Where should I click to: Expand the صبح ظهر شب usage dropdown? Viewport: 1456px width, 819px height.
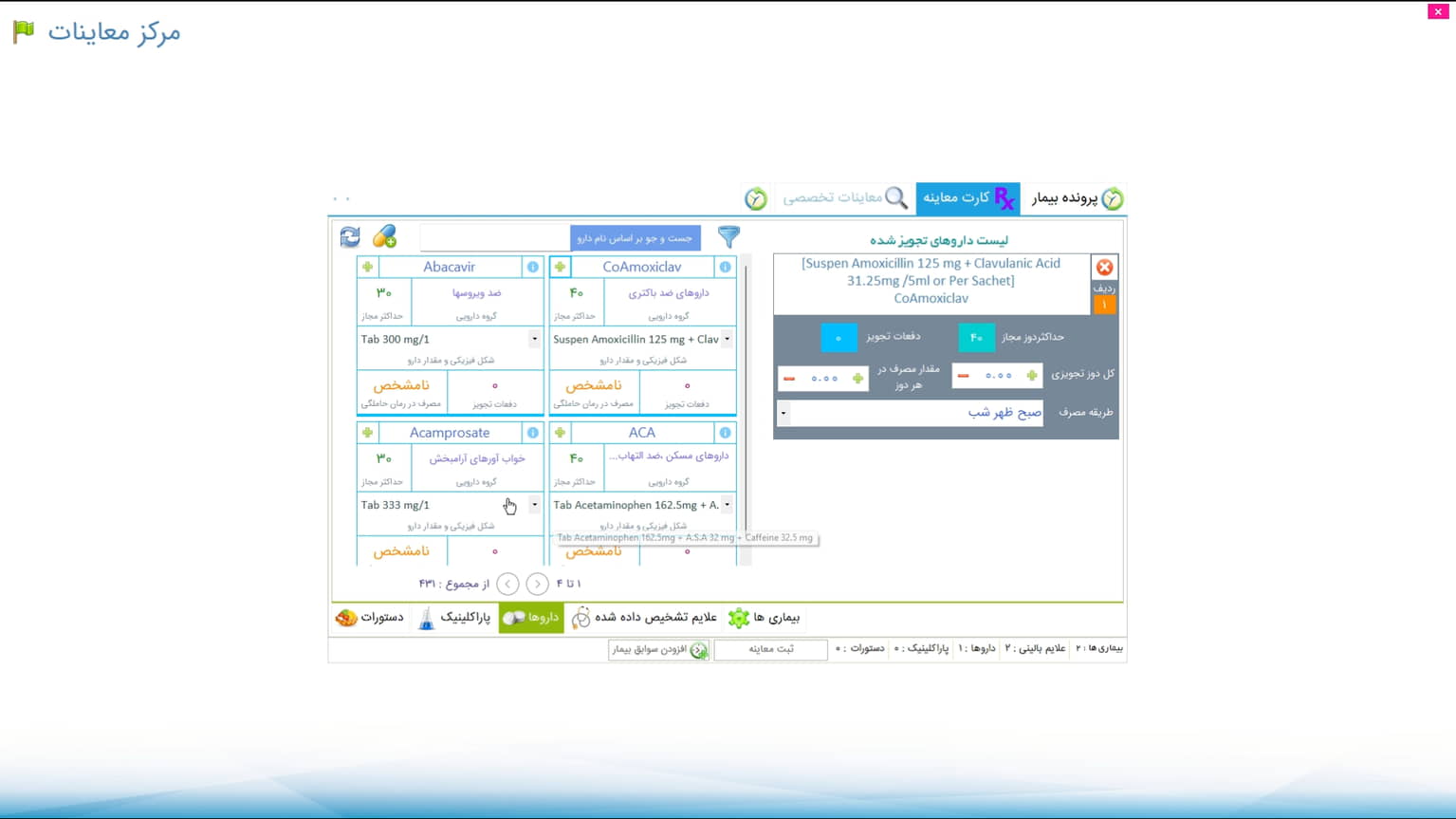783,413
